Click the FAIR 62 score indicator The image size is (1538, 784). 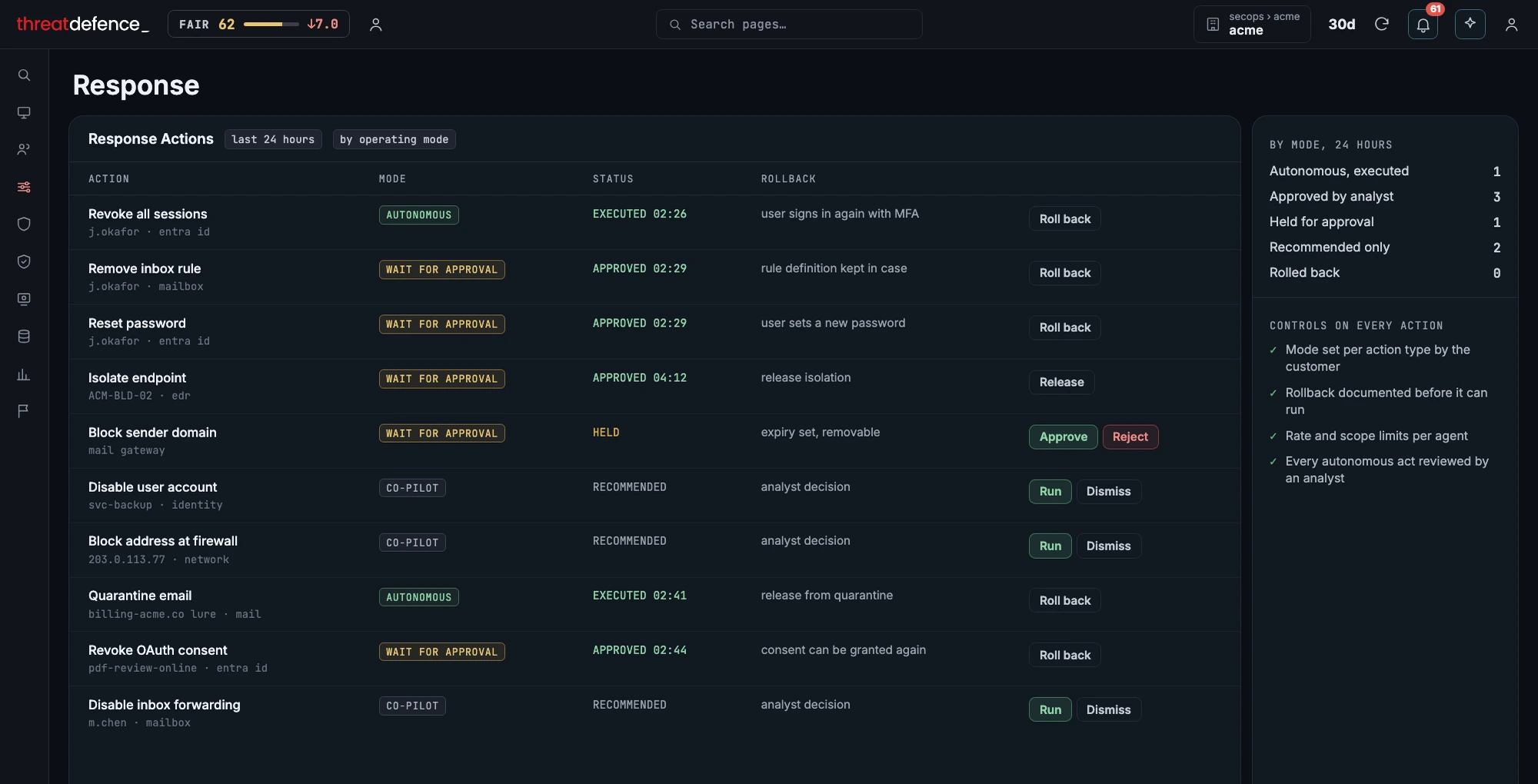pyautogui.click(x=258, y=24)
